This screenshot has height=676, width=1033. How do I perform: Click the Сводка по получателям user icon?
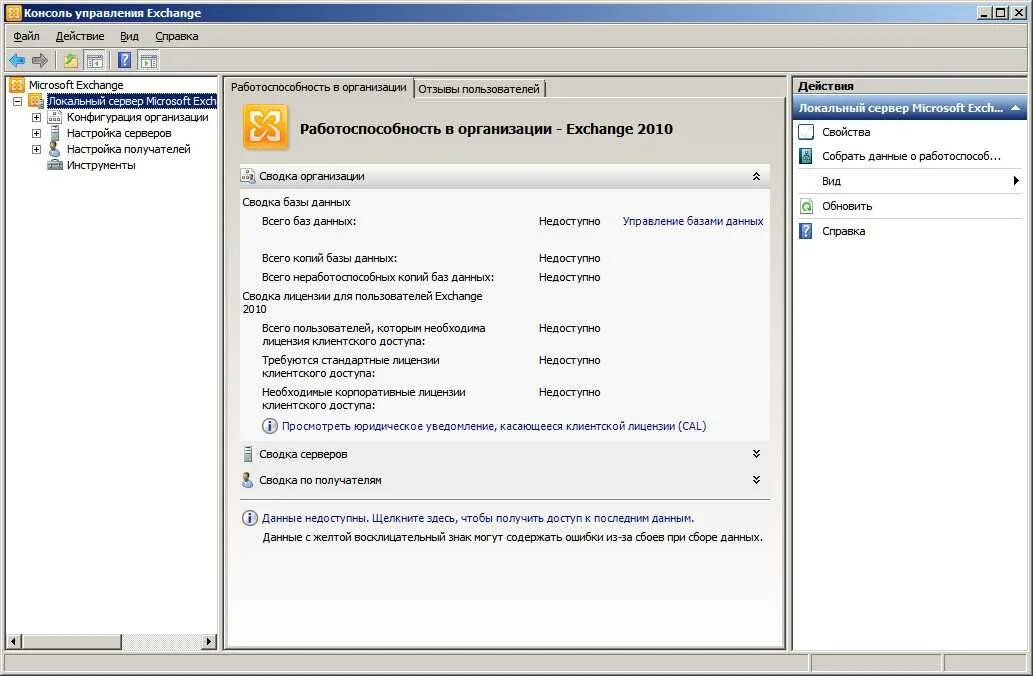(248, 480)
